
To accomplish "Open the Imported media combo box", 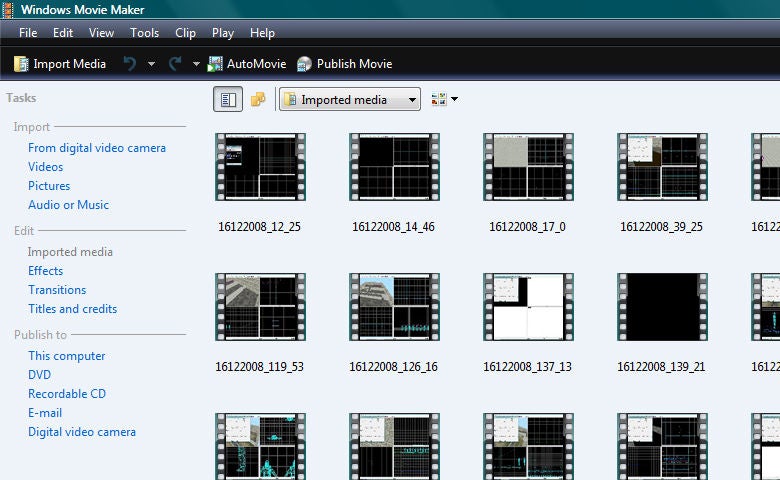I will click(x=350, y=99).
